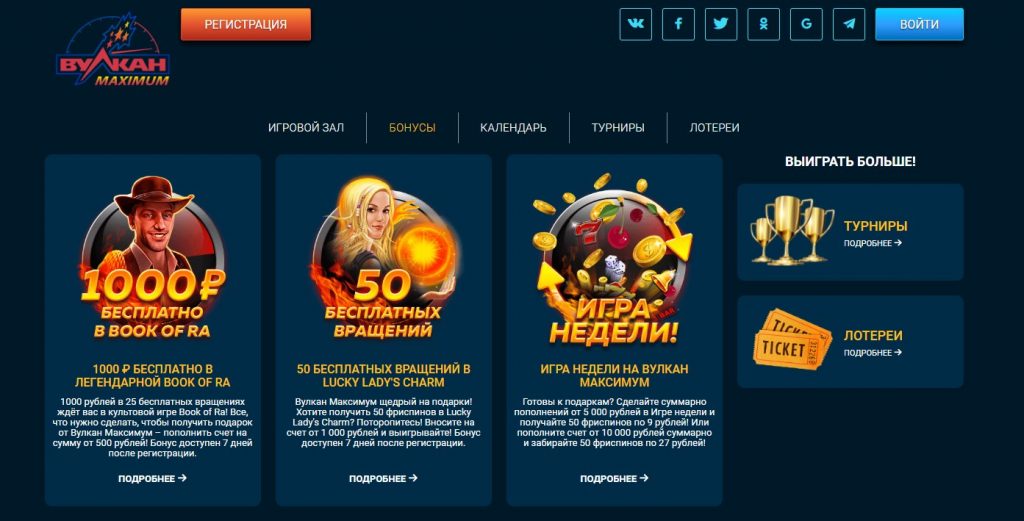Screen dimensions: 1024x521
Task: Click the VK social login icon
Action: (x=635, y=24)
